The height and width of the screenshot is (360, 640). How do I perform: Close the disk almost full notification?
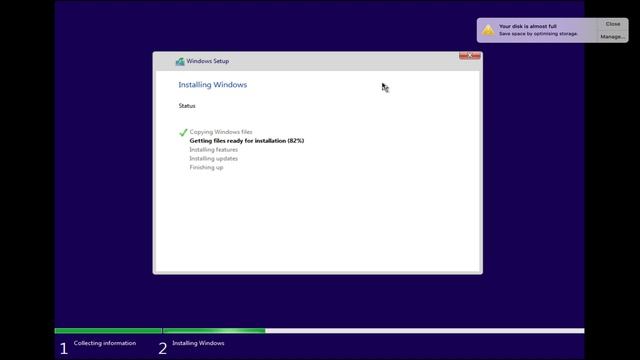coord(613,24)
